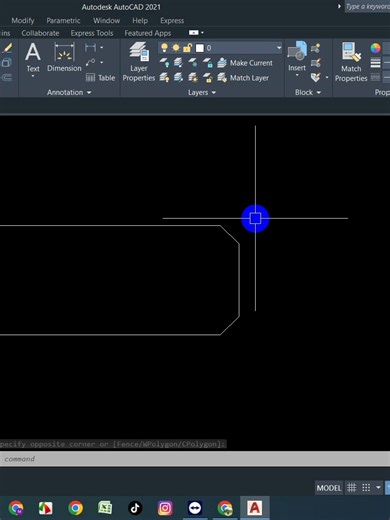Click the Layer Off icon
390x520 pixels.
pos(164,63)
